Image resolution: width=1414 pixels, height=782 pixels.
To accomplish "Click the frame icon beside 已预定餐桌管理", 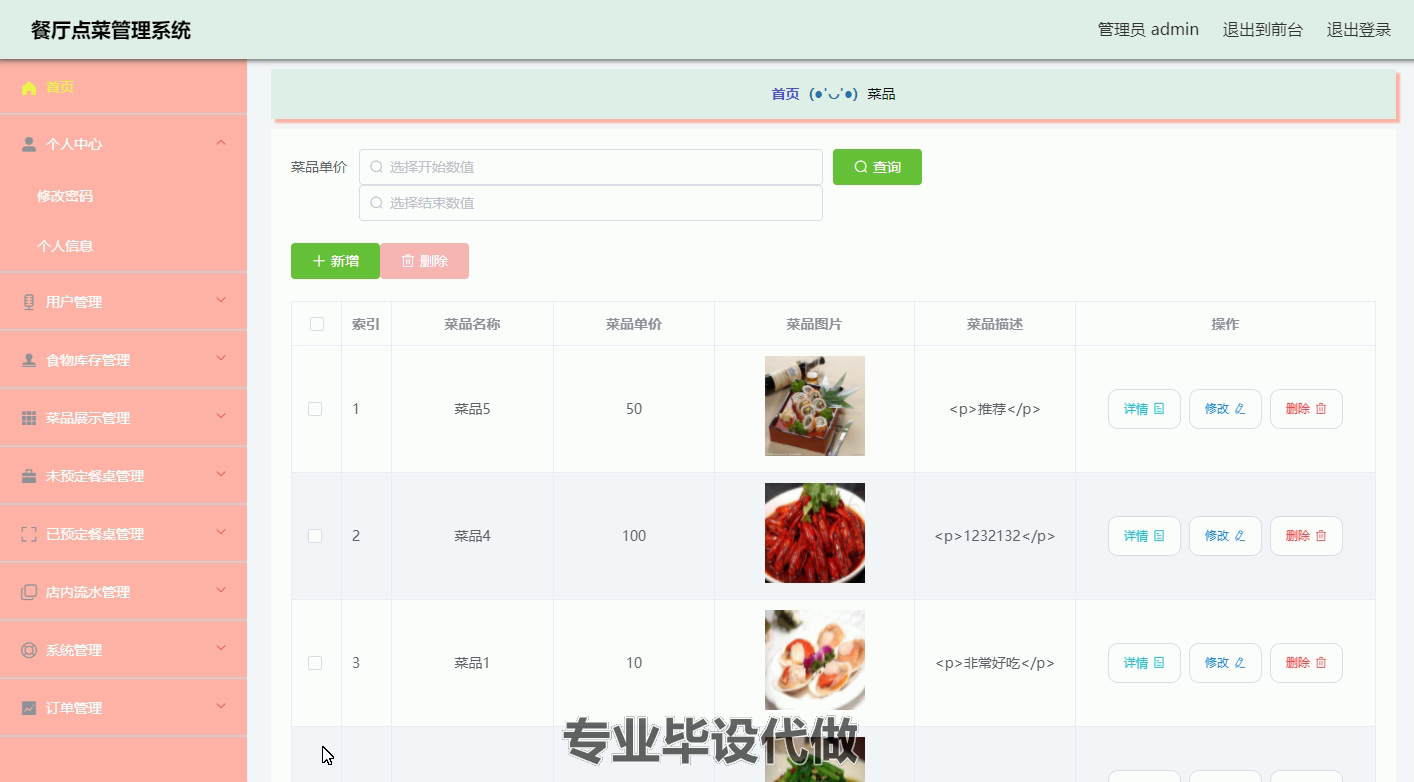I will click(x=29, y=534).
